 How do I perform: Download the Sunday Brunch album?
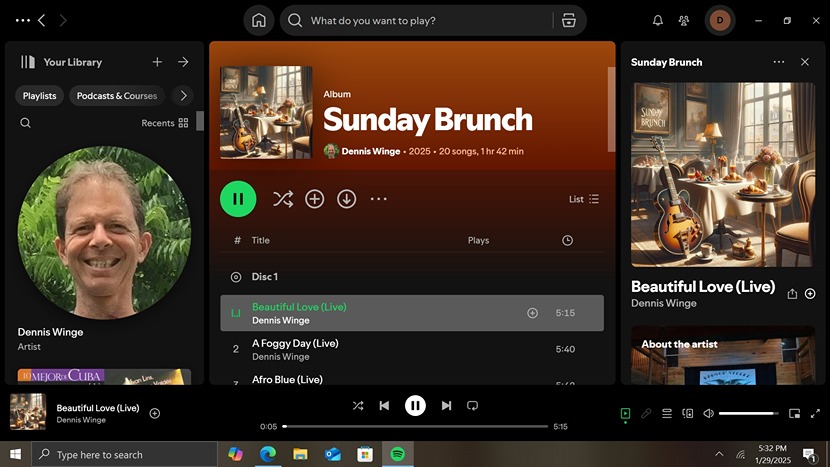pos(347,199)
